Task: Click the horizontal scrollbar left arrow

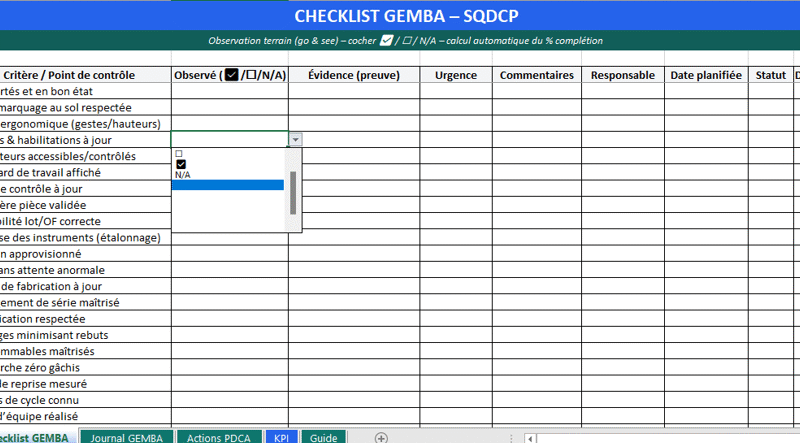Action: point(530,438)
